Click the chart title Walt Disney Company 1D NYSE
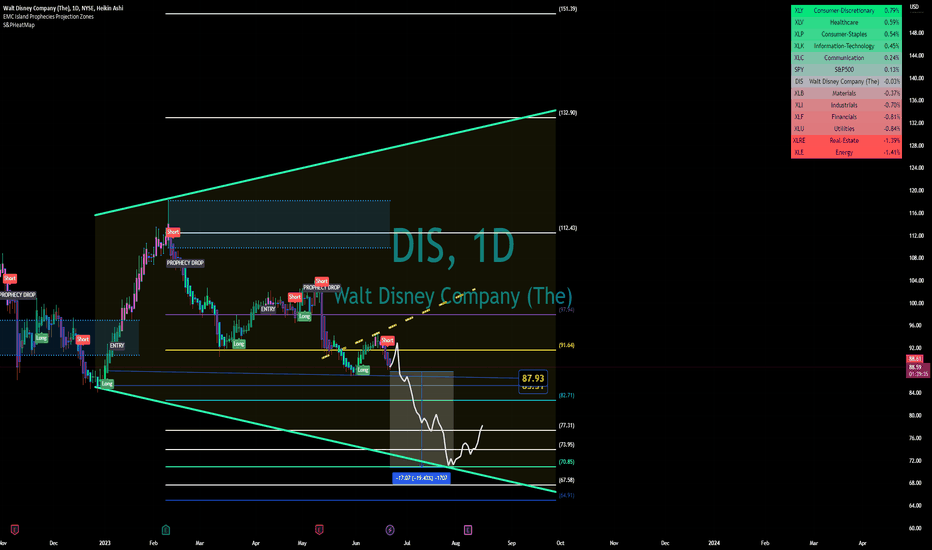The height and width of the screenshot is (550, 932). tap(63, 8)
